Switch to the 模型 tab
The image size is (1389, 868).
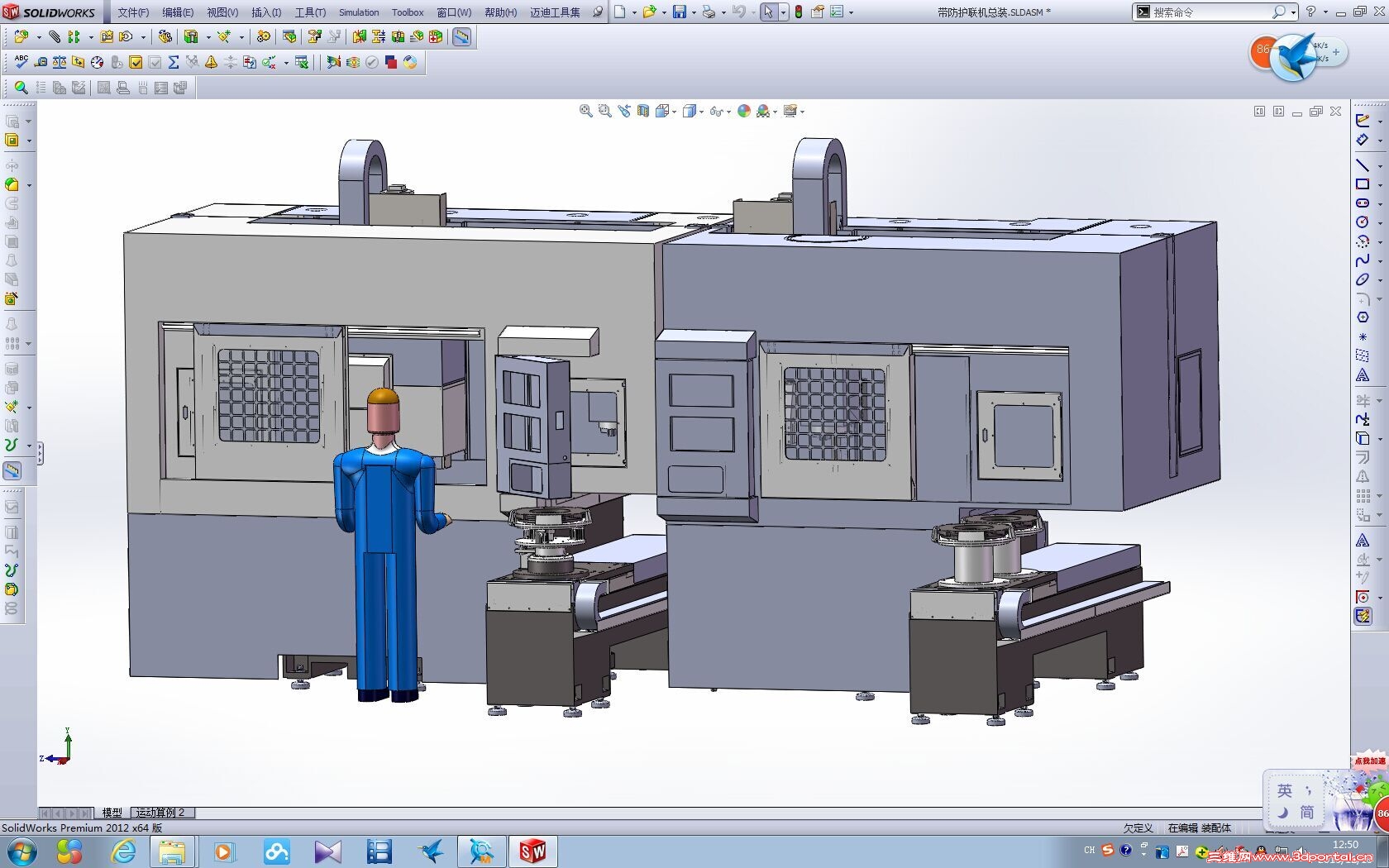coord(112,813)
